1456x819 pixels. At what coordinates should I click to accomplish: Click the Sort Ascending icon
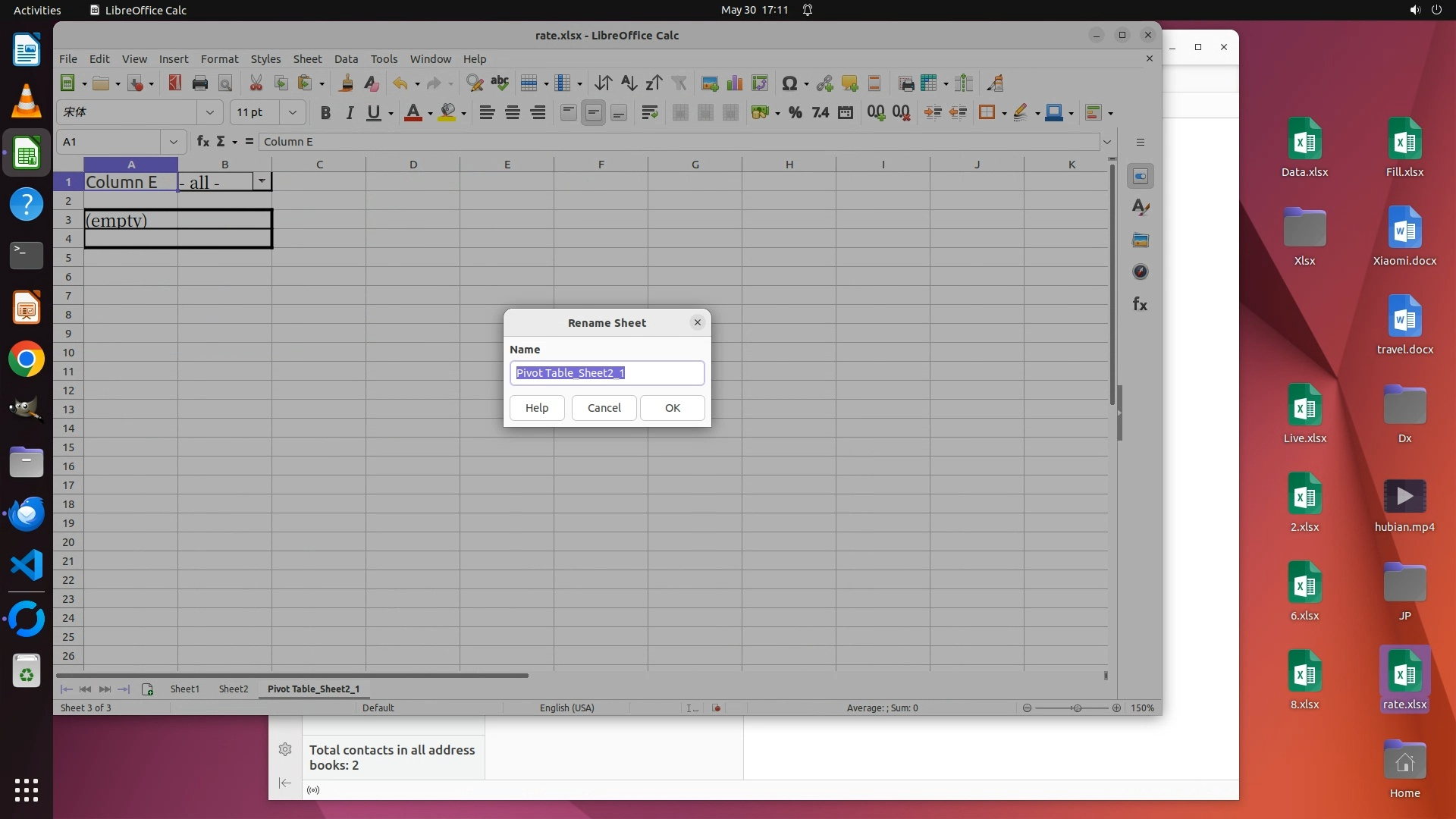click(x=629, y=83)
